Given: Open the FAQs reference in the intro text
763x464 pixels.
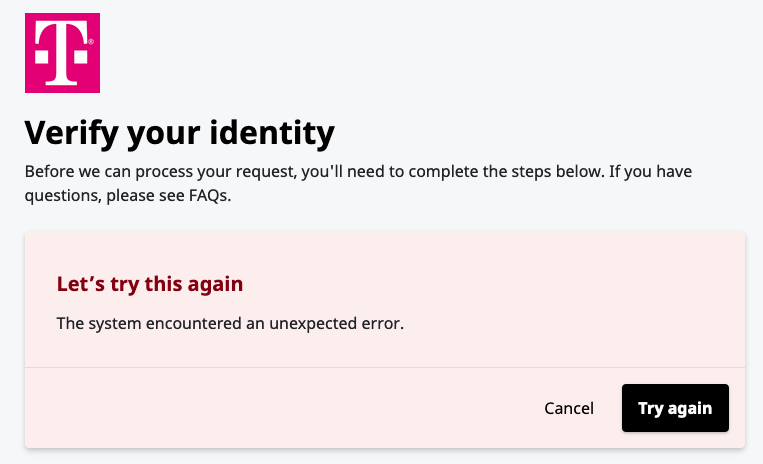Looking at the screenshot, I should 209,196.
